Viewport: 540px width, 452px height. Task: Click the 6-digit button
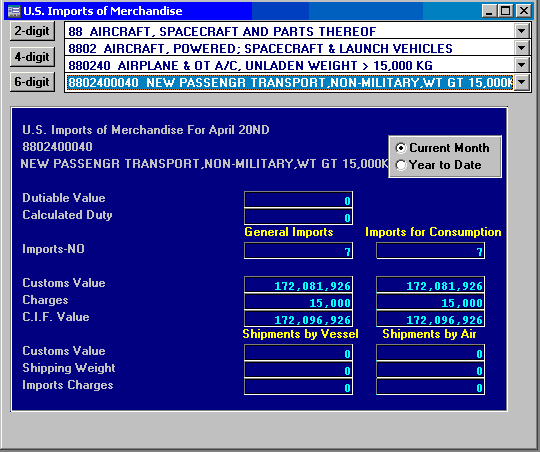tap(32, 82)
